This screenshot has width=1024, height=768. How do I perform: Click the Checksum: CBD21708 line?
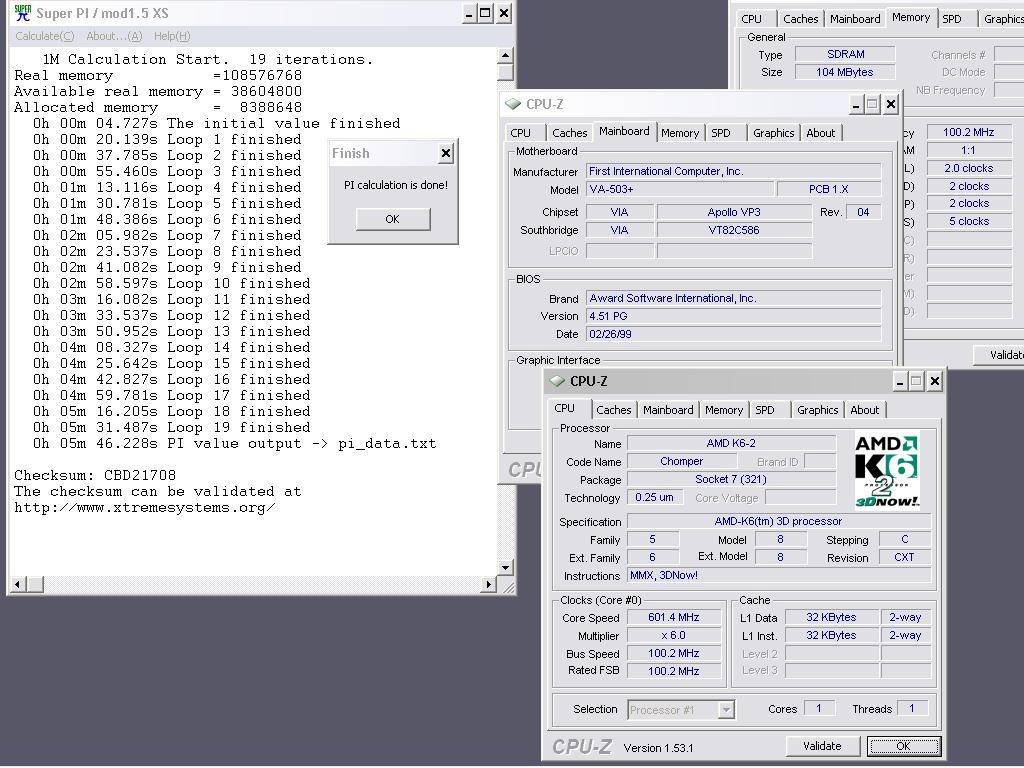[x=95, y=475]
